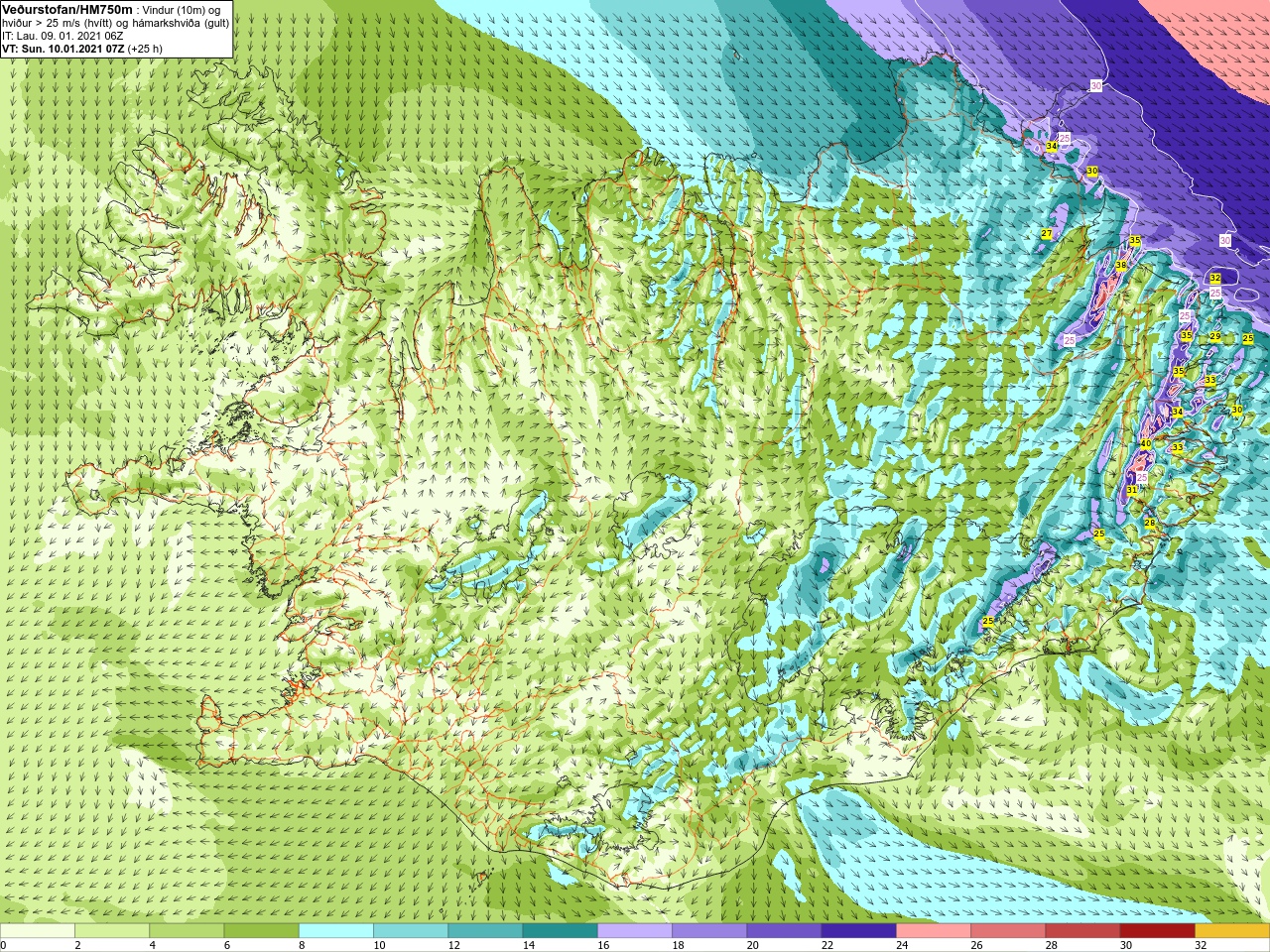Click the pale cyan 8–10 m/s swatch
The width and height of the screenshot is (1270, 952).
336,931
